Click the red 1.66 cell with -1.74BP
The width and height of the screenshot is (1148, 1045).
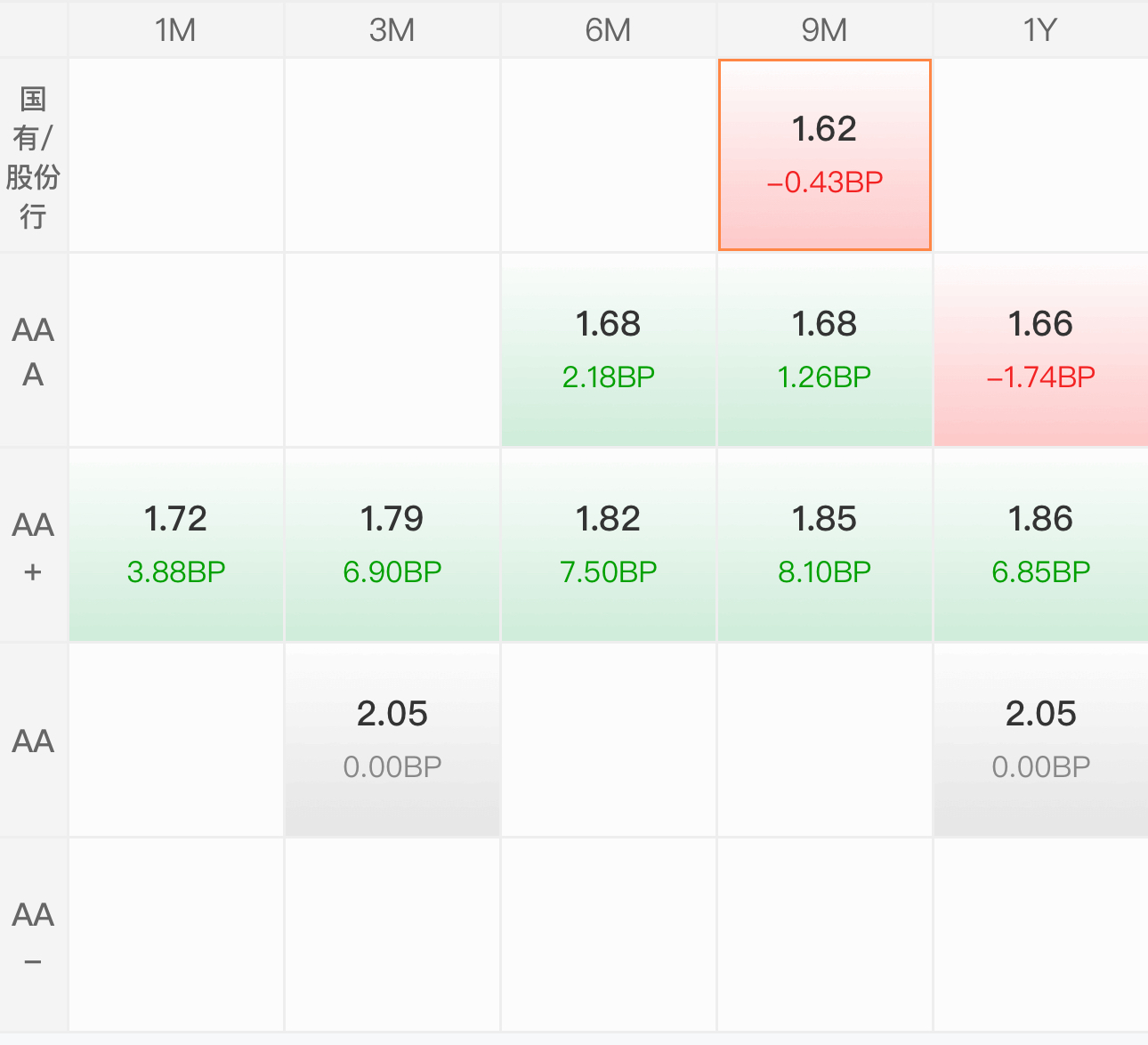tap(1040, 350)
